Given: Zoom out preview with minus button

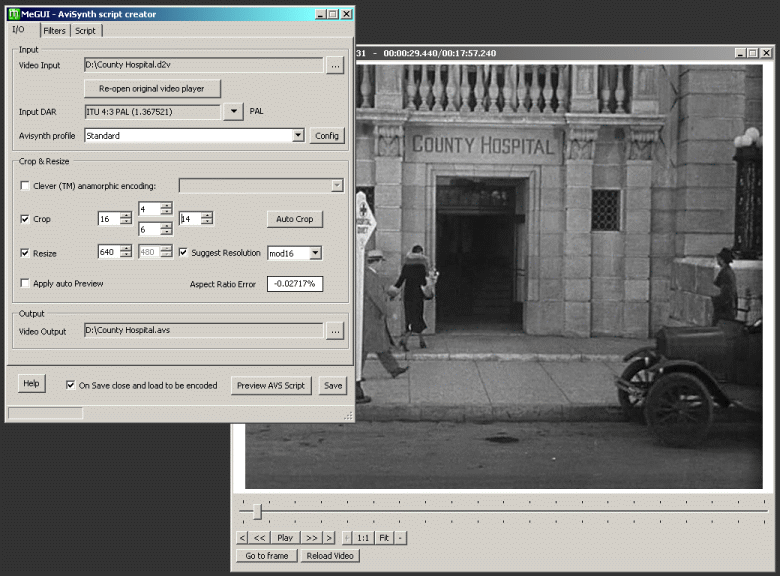Looking at the screenshot, I should [x=400, y=538].
